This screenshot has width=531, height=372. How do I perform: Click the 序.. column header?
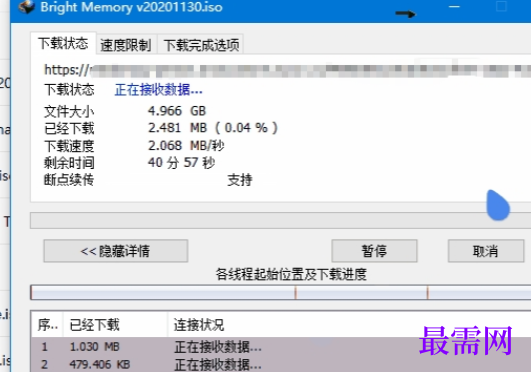47,325
